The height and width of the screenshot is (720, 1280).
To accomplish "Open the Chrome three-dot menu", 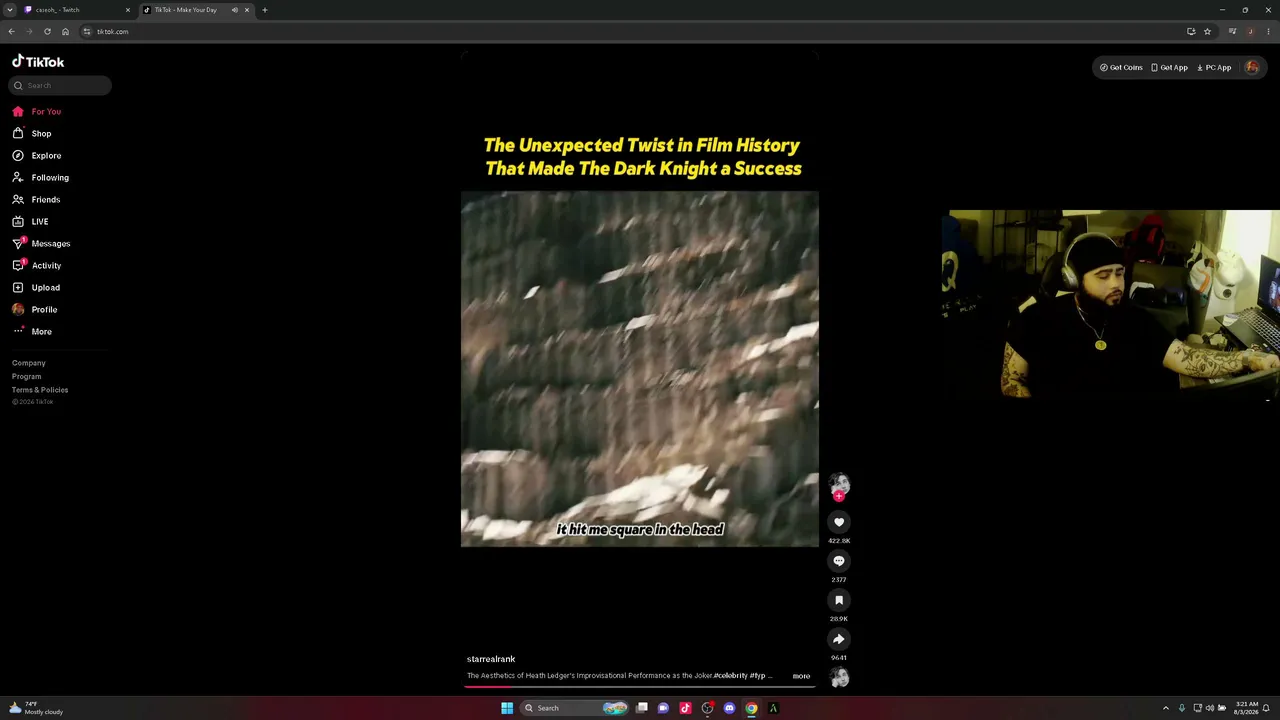I will pyautogui.click(x=1268, y=32).
